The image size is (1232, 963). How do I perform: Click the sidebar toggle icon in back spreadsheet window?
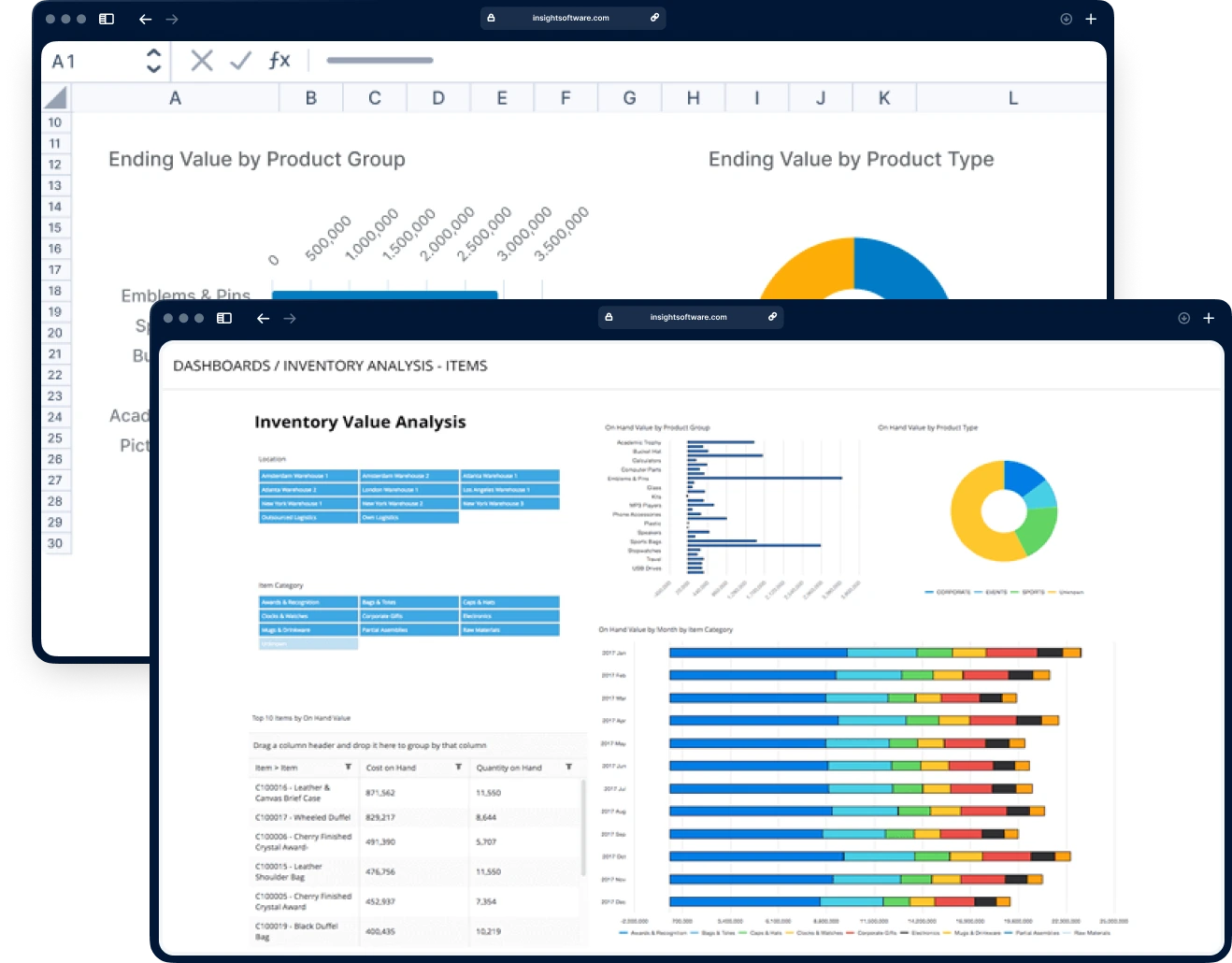pyautogui.click(x=107, y=19)
